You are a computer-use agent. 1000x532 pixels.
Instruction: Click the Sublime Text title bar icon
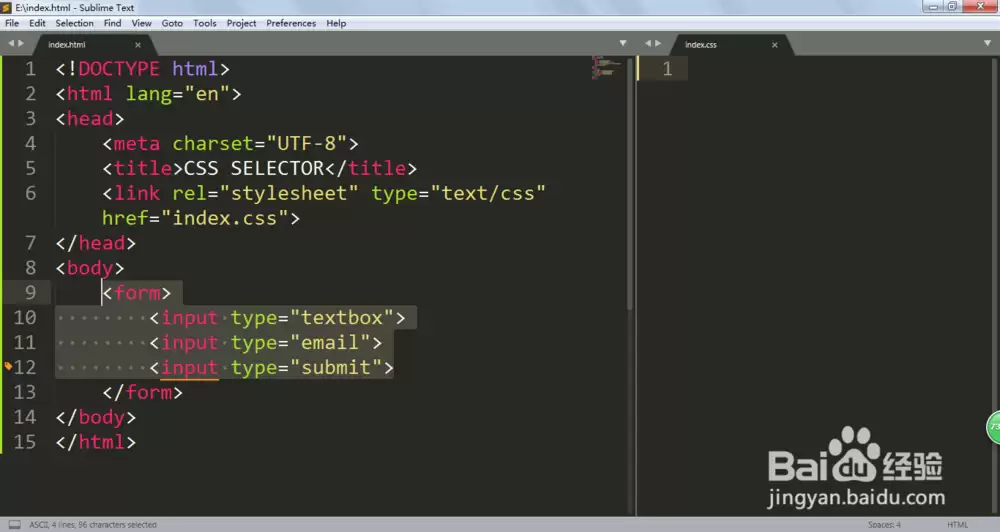point(6,8)
